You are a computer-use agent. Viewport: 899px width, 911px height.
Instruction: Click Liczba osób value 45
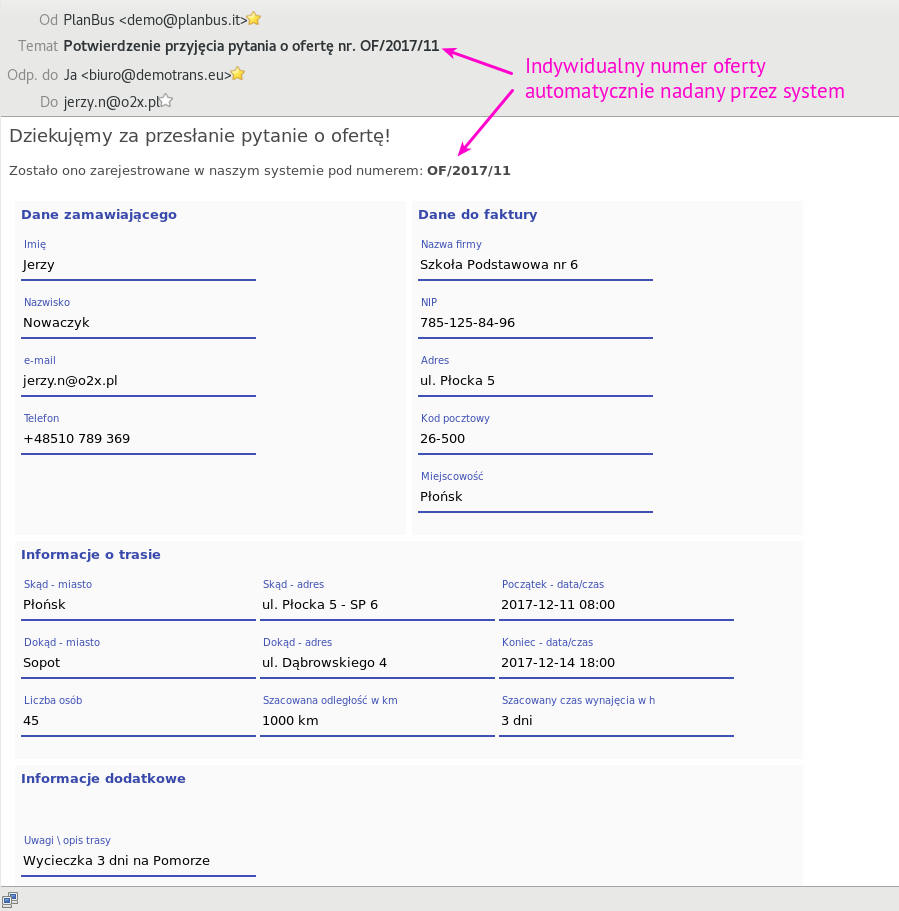click(x=31, y=721)
